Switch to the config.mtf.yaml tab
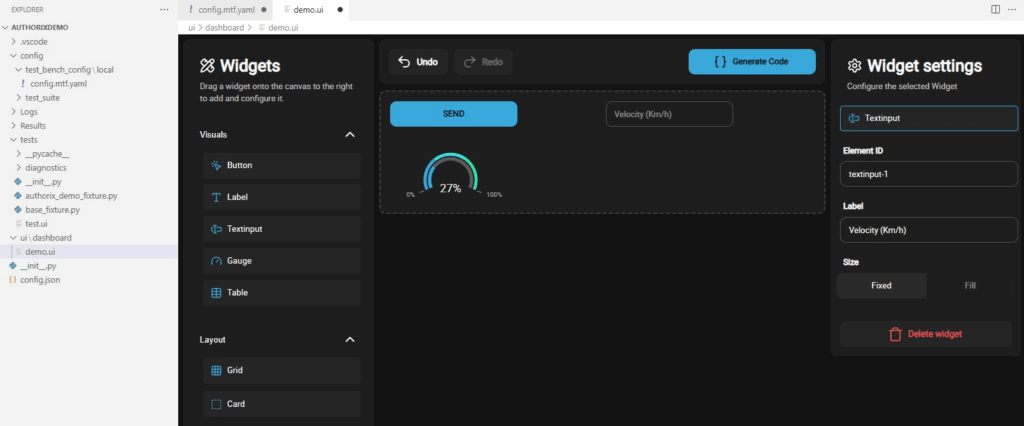Viewport: 1024px width, 426px height. pyautogui.click(x=226, y=9)
